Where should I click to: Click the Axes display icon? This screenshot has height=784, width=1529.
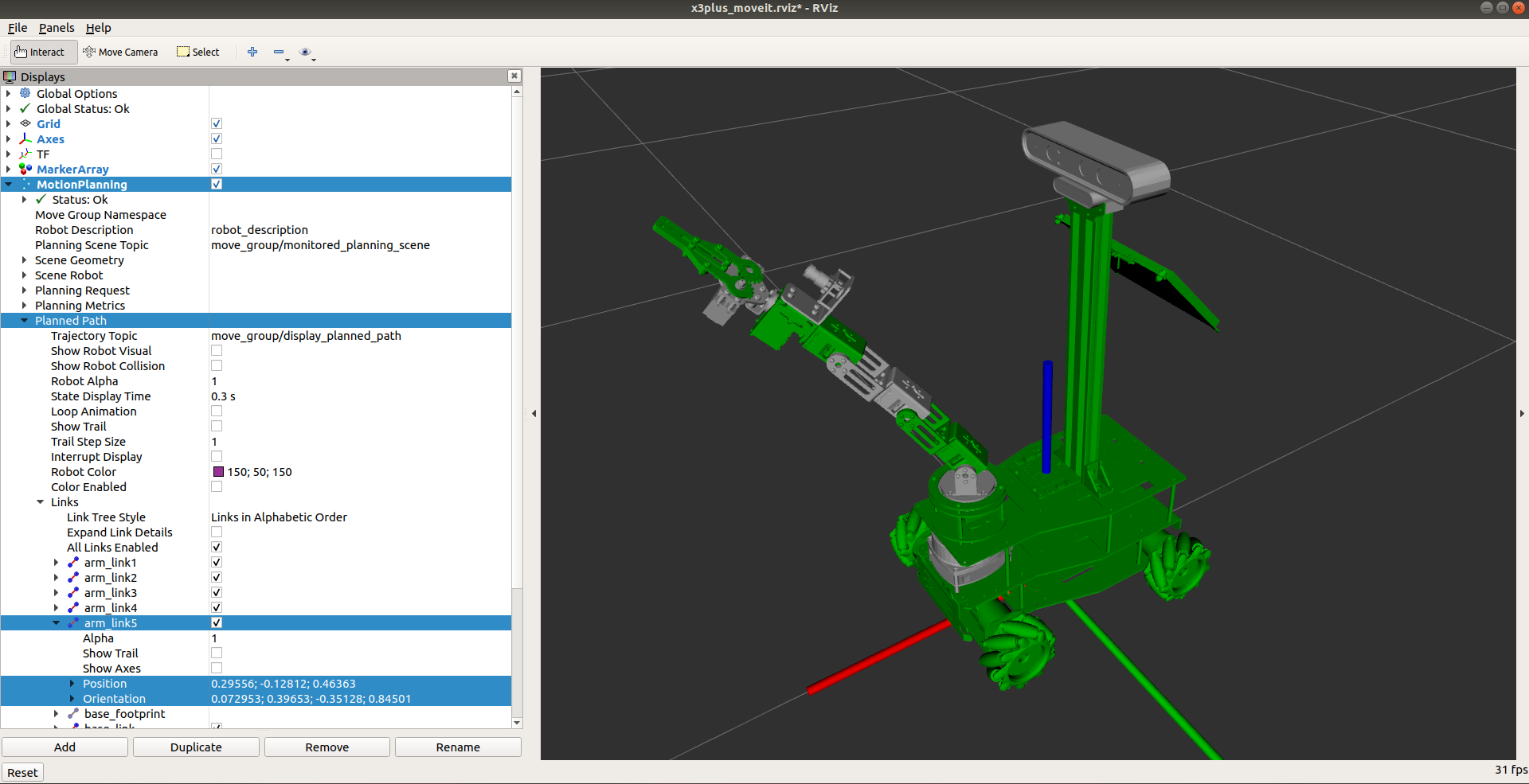click(25, 138)
